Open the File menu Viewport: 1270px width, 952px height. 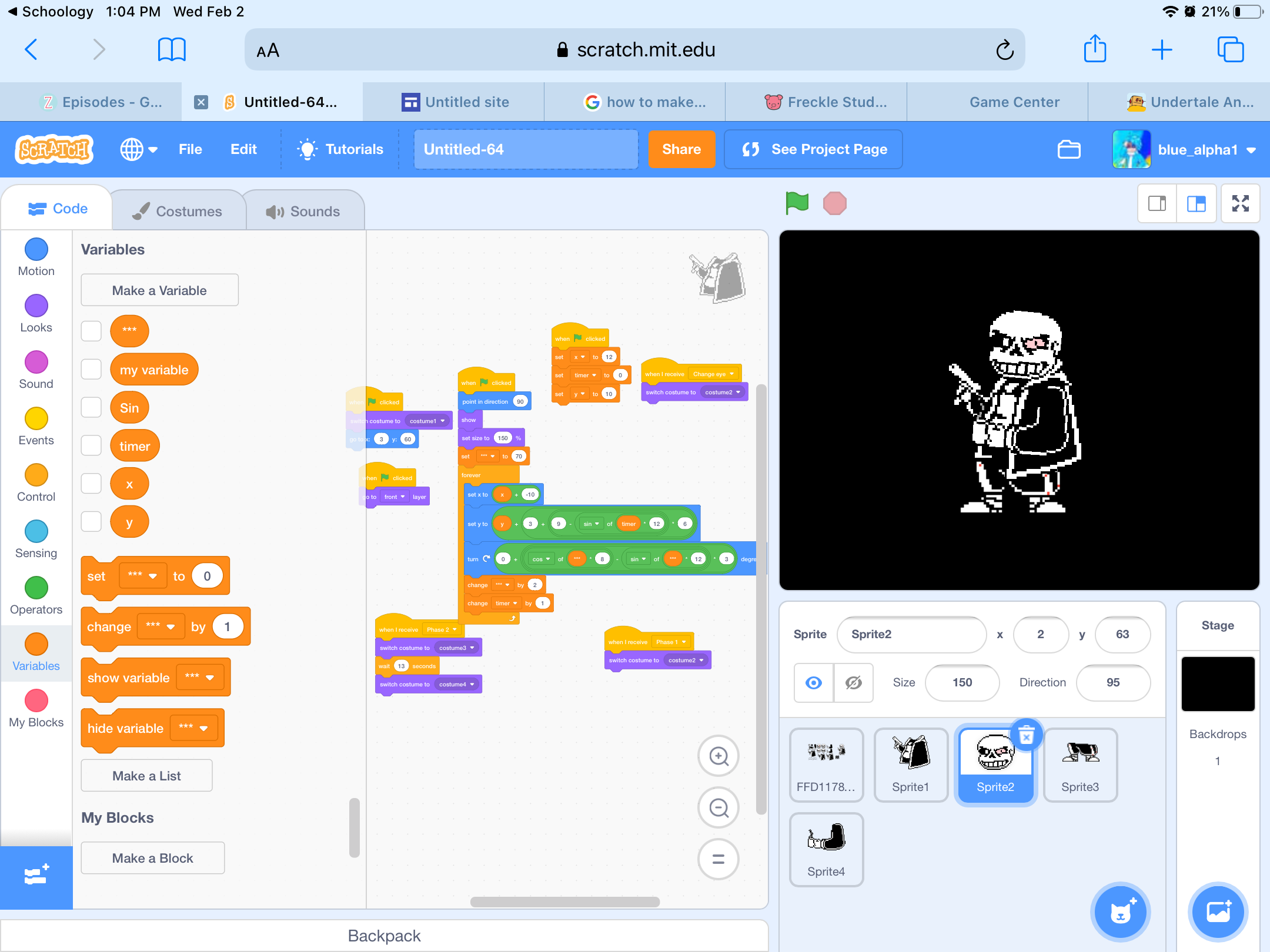point(190,149)
